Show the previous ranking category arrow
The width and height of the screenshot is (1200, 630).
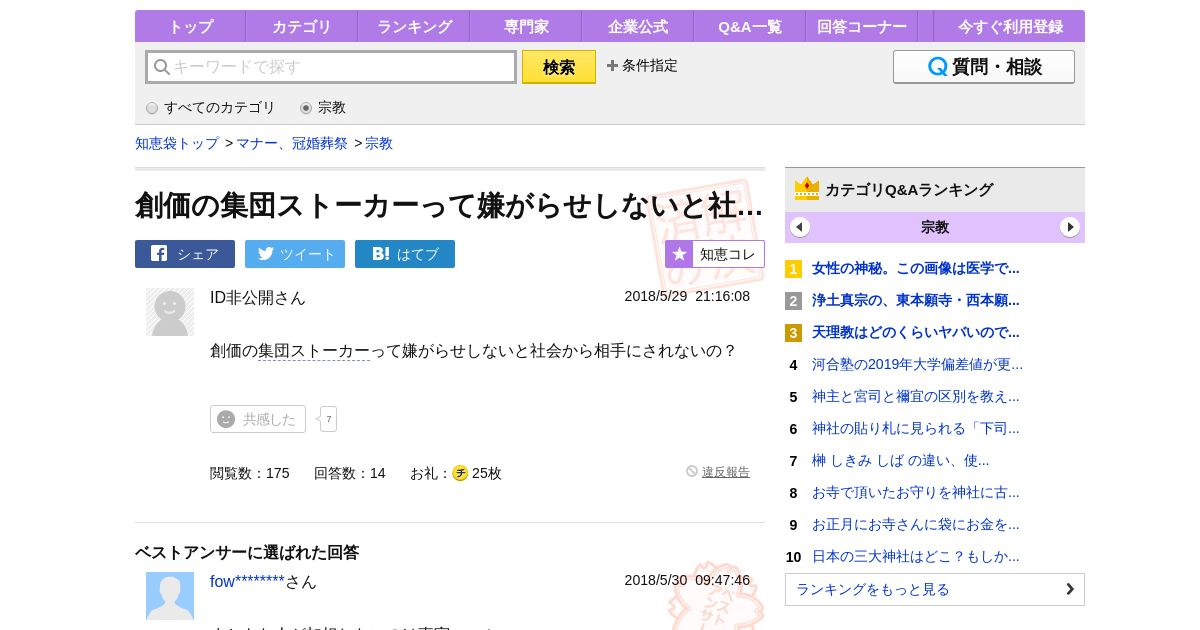point(800,227)
